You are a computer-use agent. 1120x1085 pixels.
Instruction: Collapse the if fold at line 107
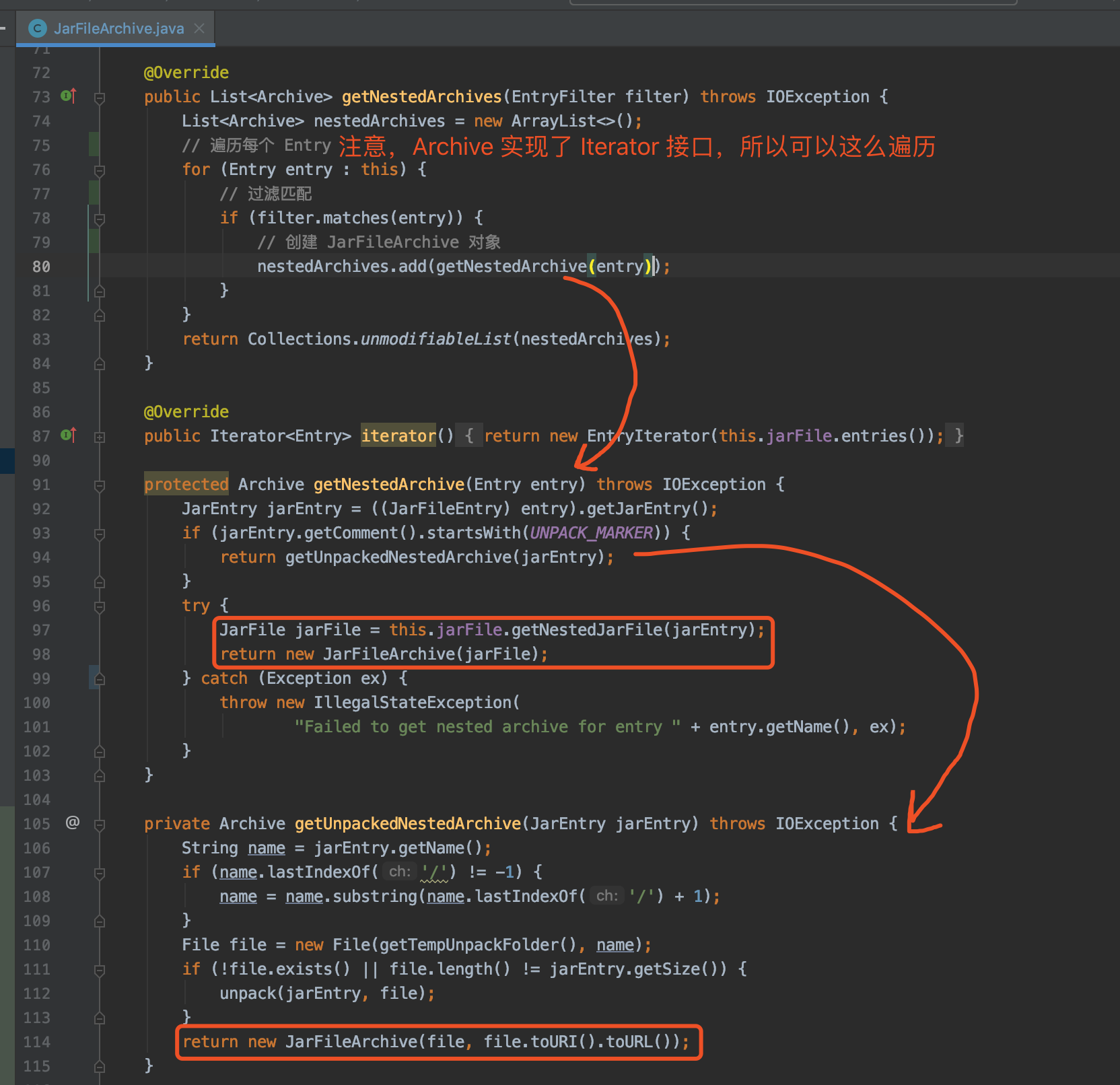(x=100, y=874)
